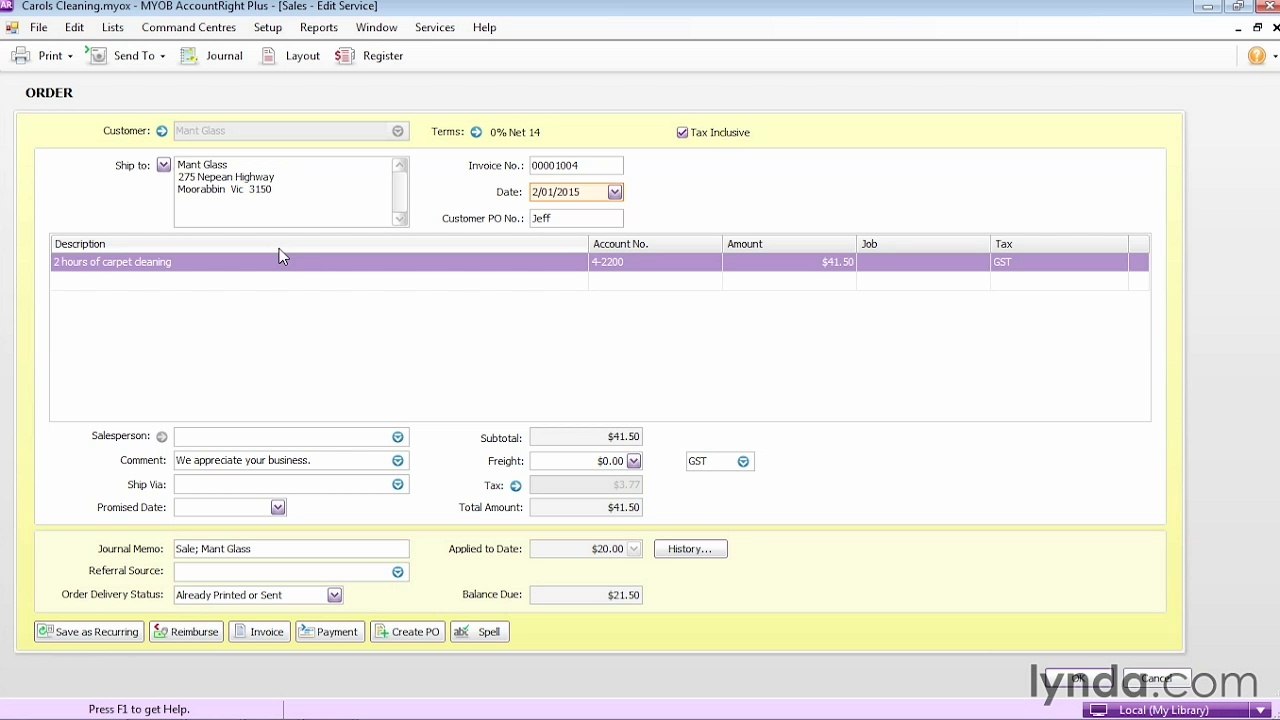
Task: Open the Setup menu
Action: (268, 28)
